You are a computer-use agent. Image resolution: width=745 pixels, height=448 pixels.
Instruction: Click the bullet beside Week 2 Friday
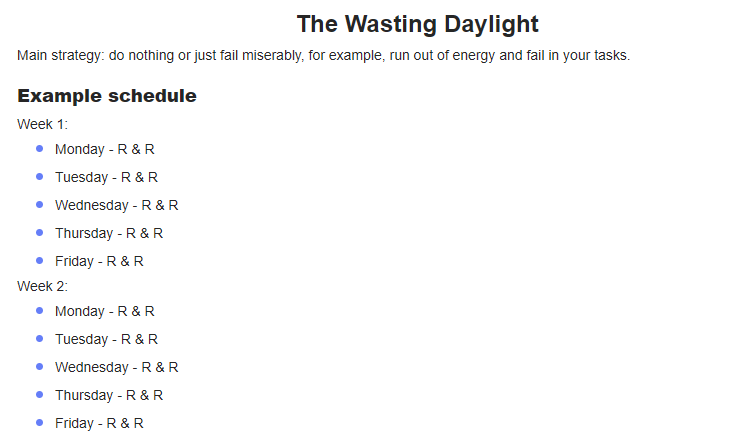(39, 423)
